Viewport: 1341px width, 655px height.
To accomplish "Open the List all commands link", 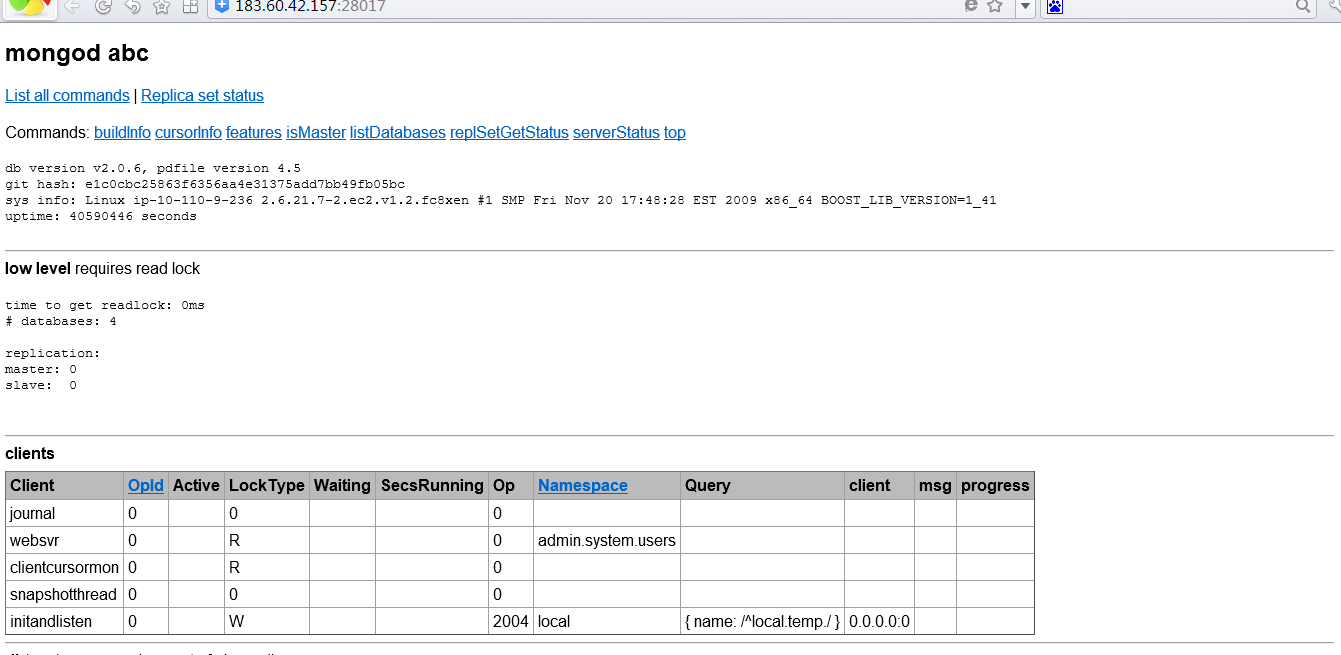I will pyautogui.click(x=67, y=96).
